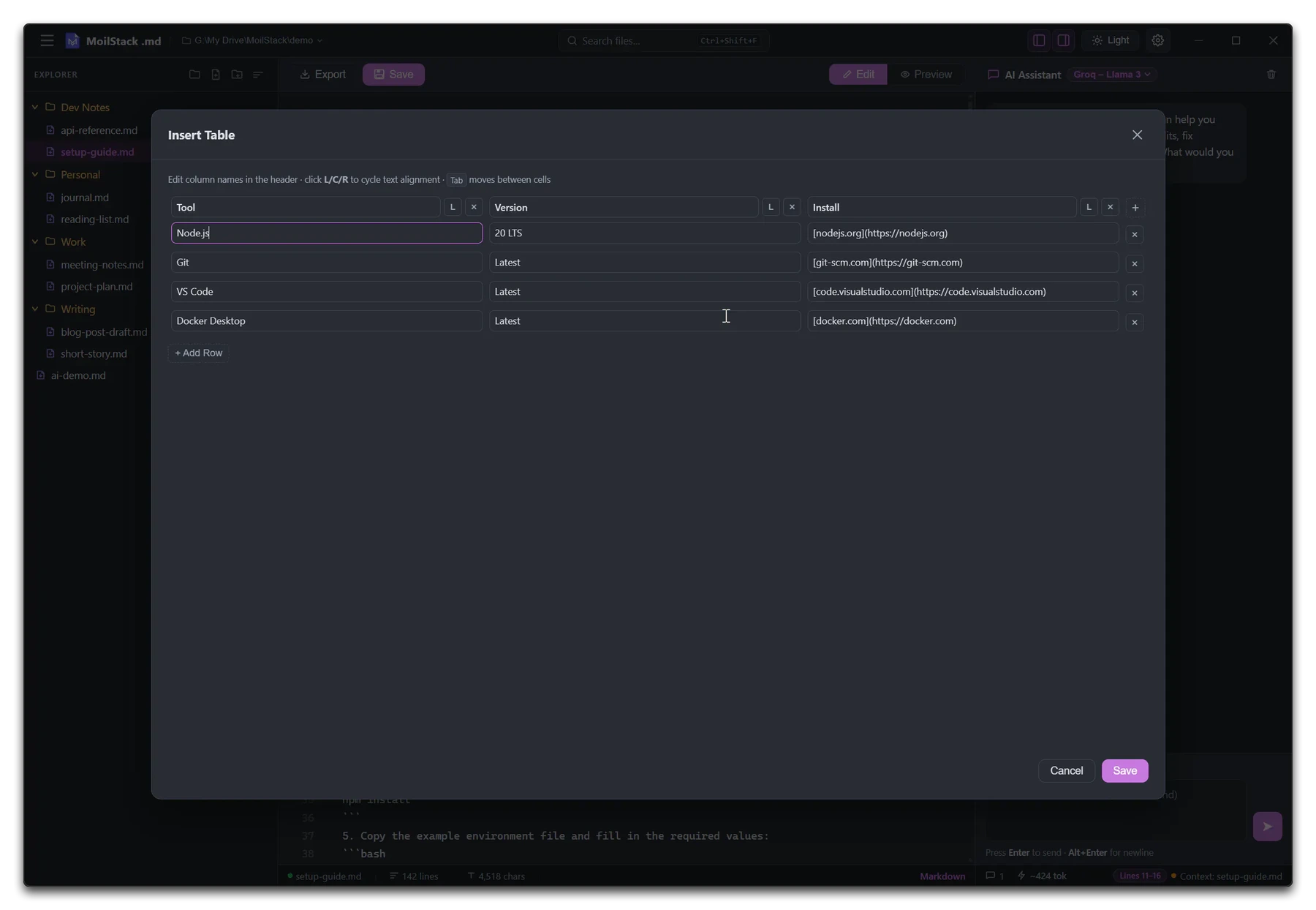This screenshot has height=910, width=1316.
Task: Focus the Git tool cell
Action: (327, 262)
